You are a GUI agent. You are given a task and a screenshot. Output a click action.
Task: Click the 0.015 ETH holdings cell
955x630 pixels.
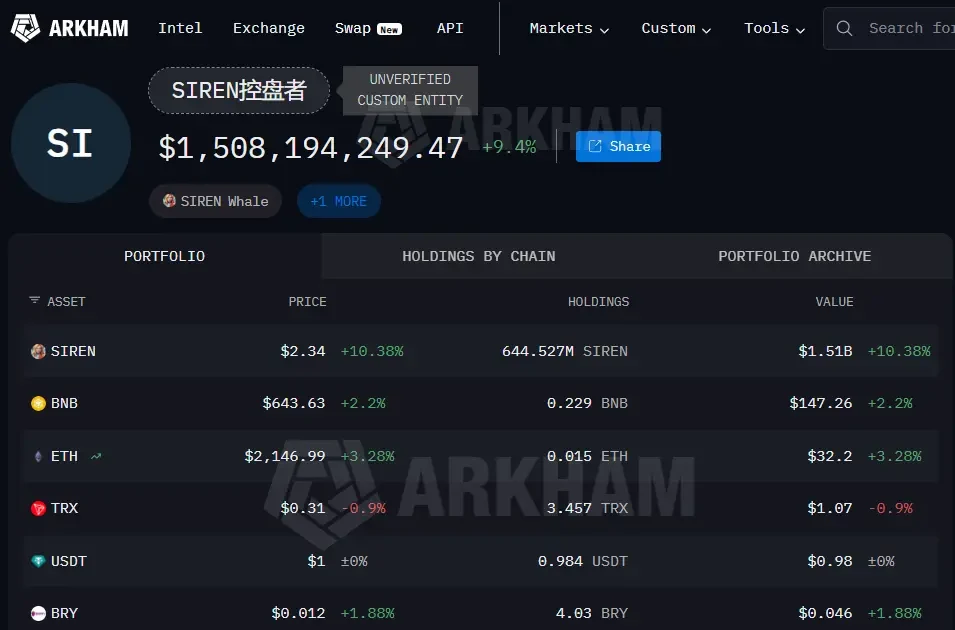point(587,456)
